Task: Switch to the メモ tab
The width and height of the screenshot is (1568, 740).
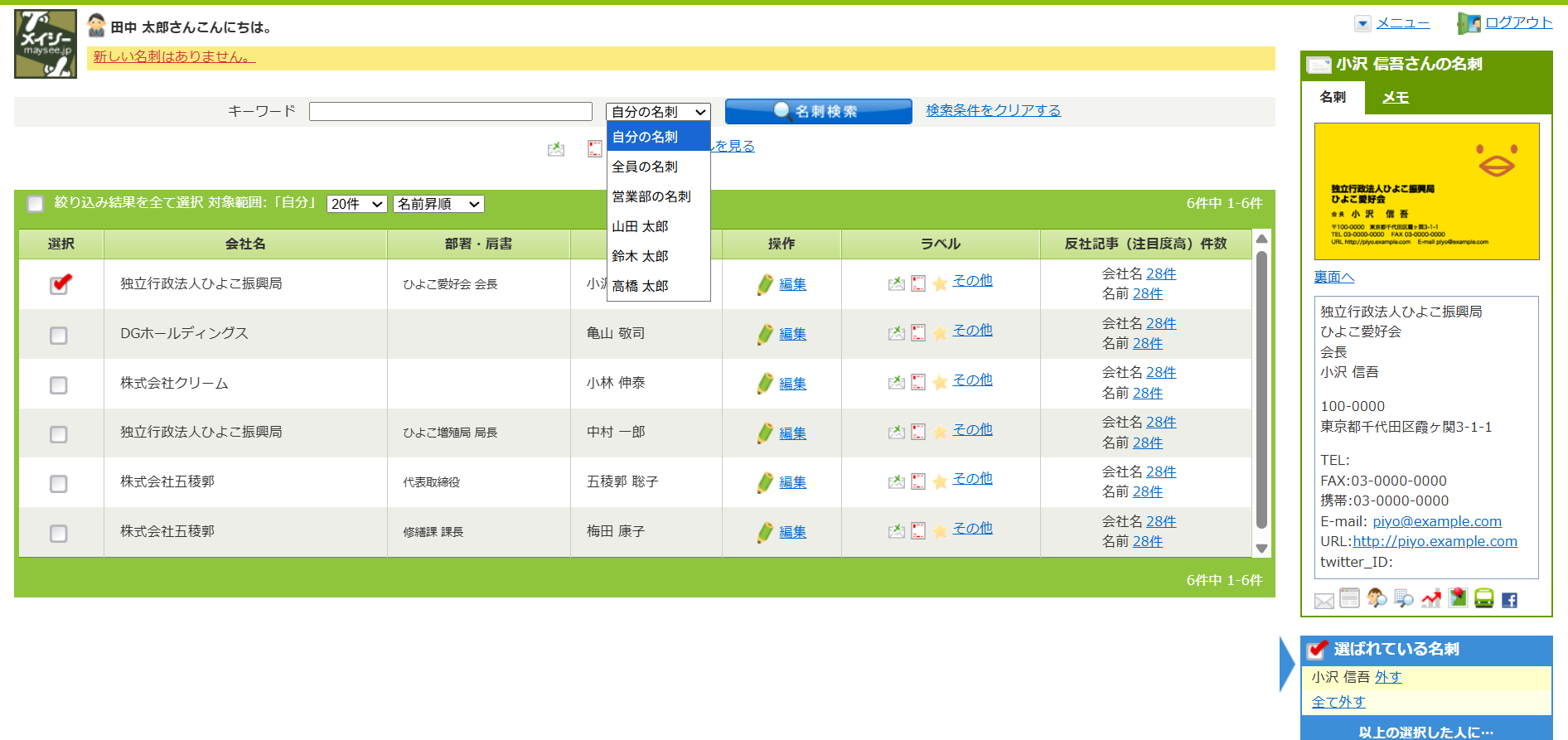Action: pos(1395,98)
